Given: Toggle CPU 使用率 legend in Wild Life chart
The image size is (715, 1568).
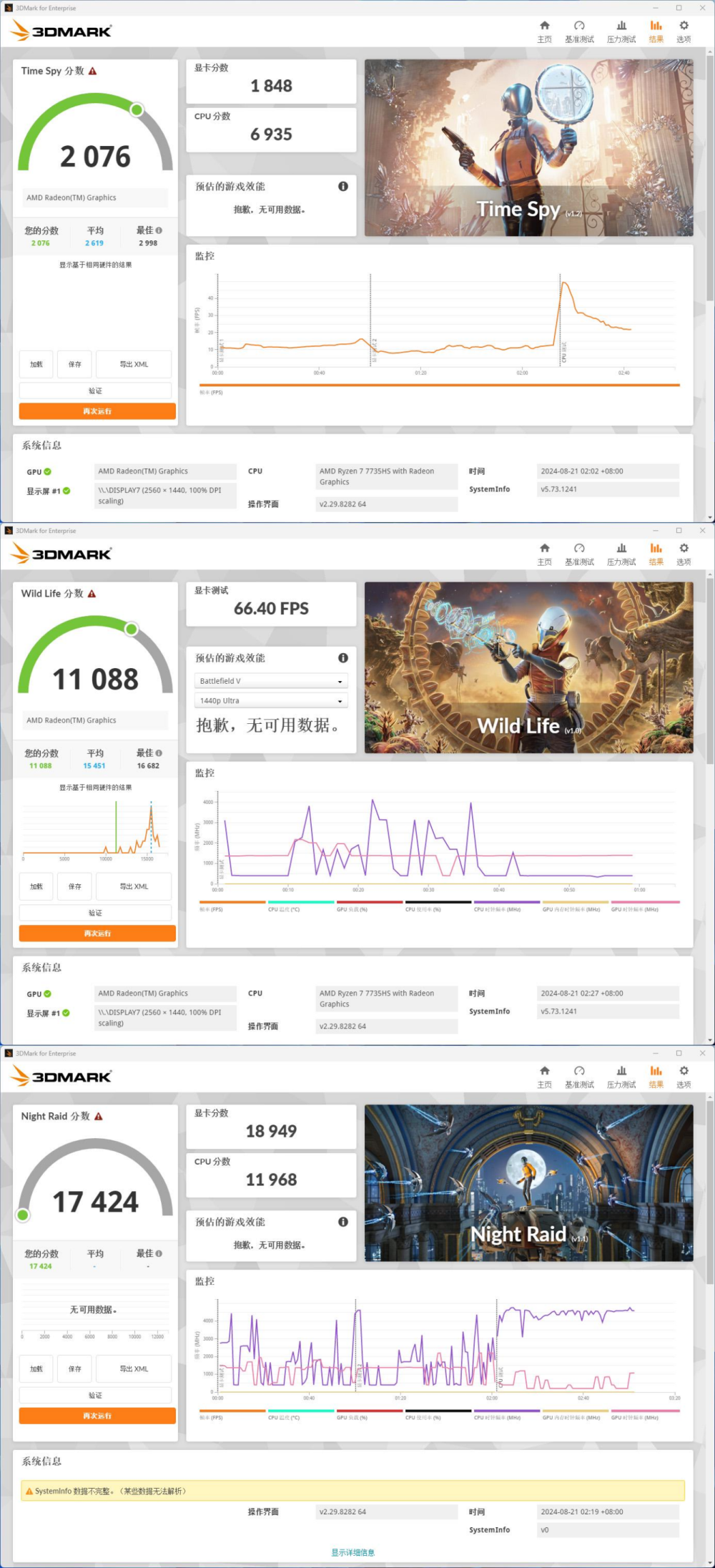Looking at the screenshot, I should click(438, 906).
